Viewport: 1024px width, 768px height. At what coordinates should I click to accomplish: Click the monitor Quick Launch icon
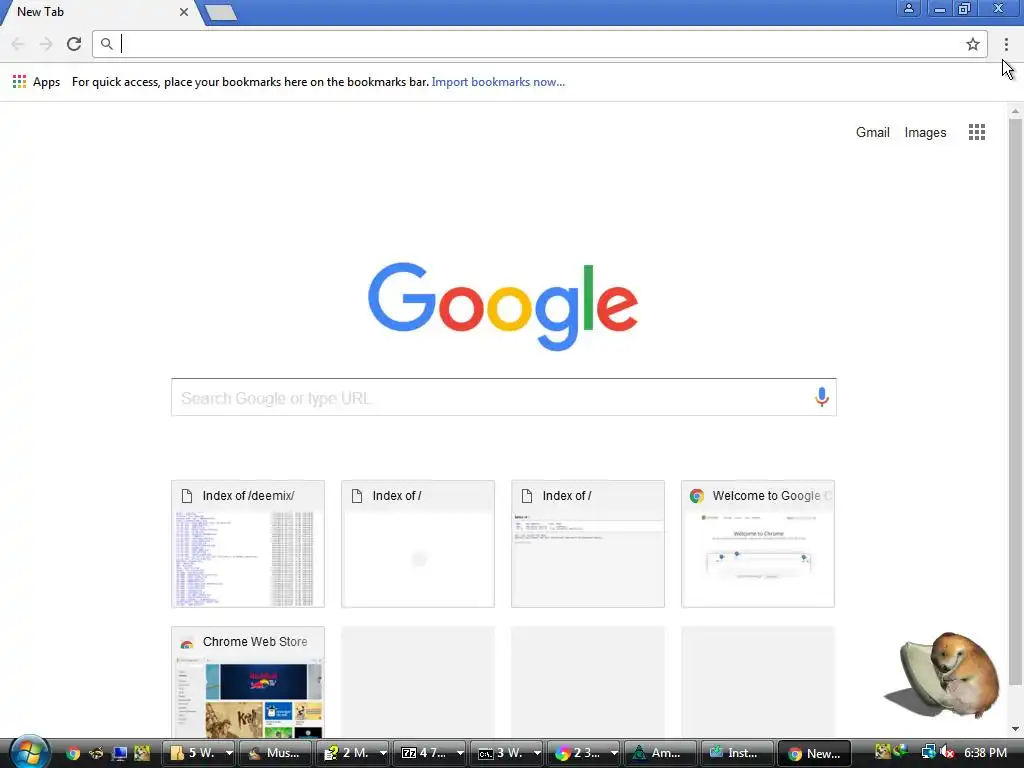119,753
